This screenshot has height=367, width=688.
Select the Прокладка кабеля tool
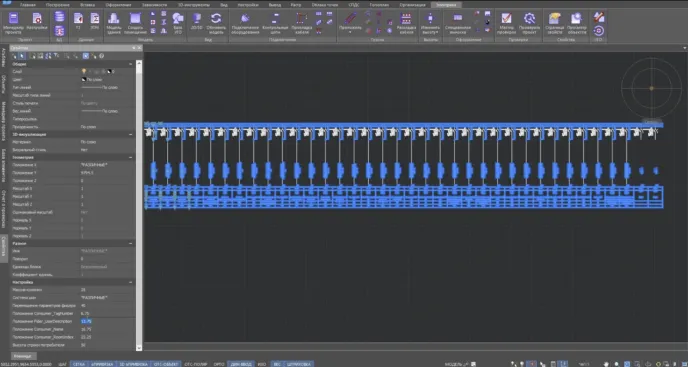coord(301,22)
